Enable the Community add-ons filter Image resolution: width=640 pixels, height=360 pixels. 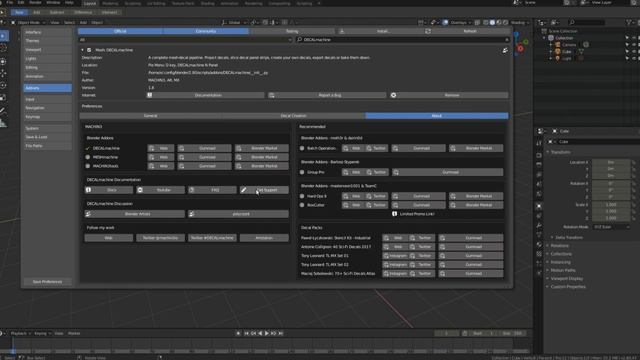[206, 31]
